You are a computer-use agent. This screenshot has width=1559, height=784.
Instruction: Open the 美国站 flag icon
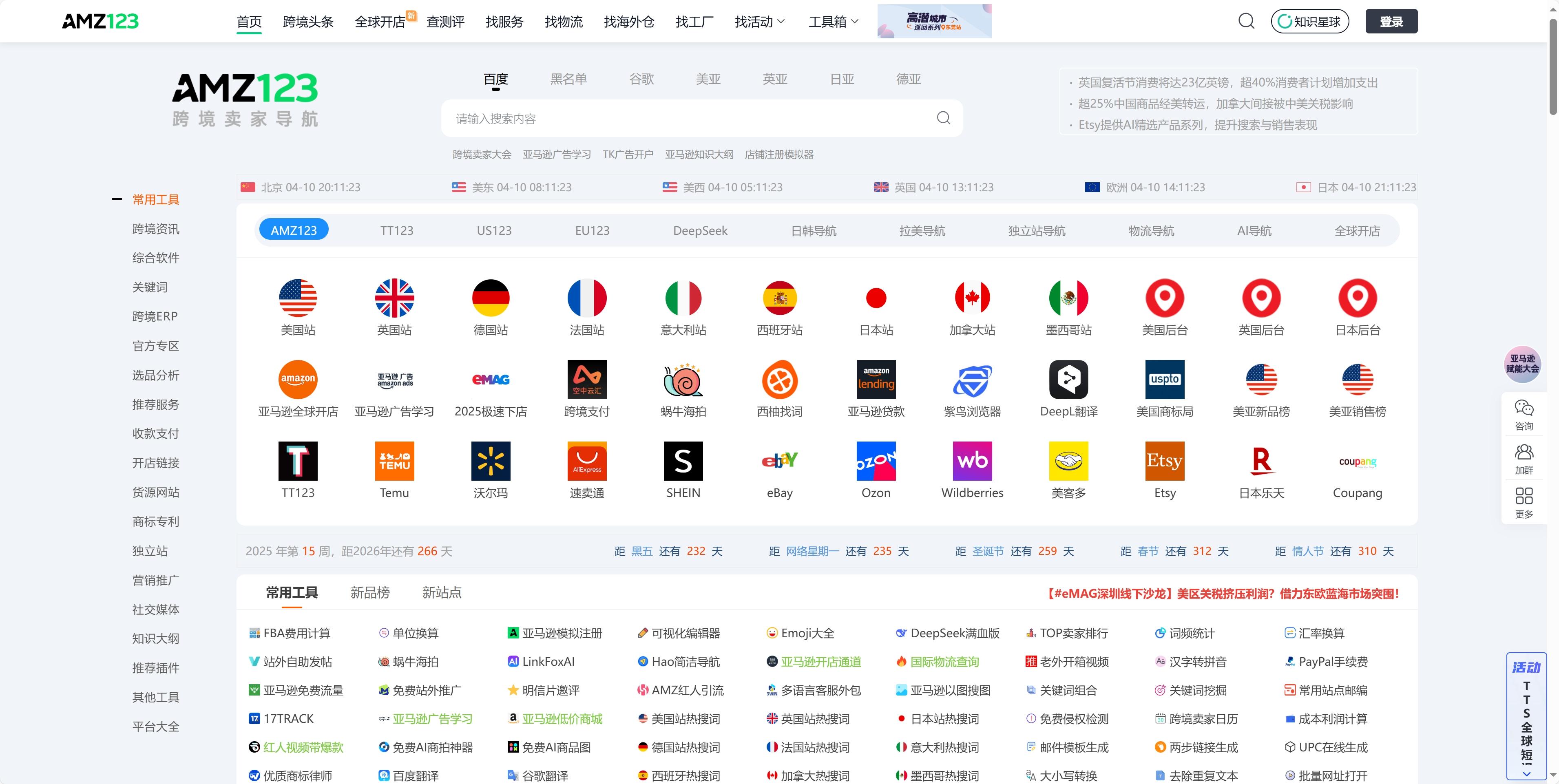[x=298, y=298]
